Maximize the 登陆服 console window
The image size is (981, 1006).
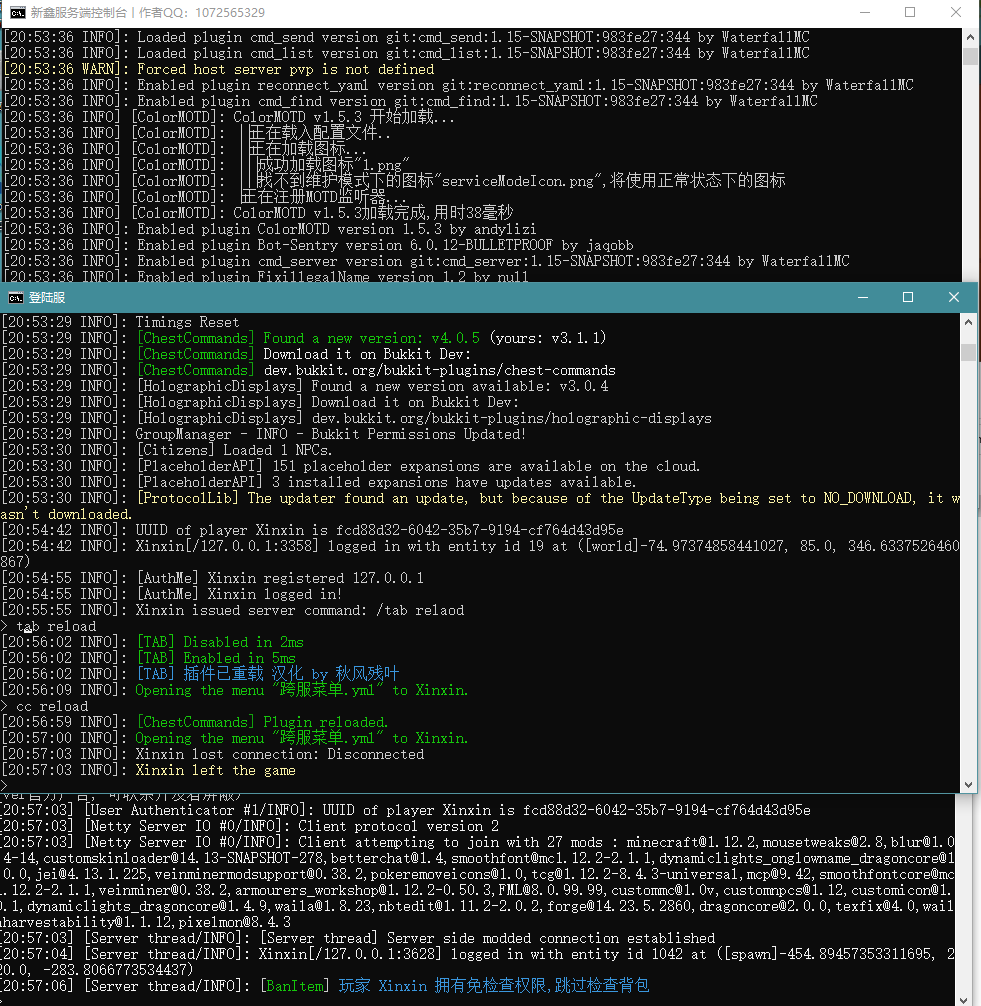pos(908,297)
